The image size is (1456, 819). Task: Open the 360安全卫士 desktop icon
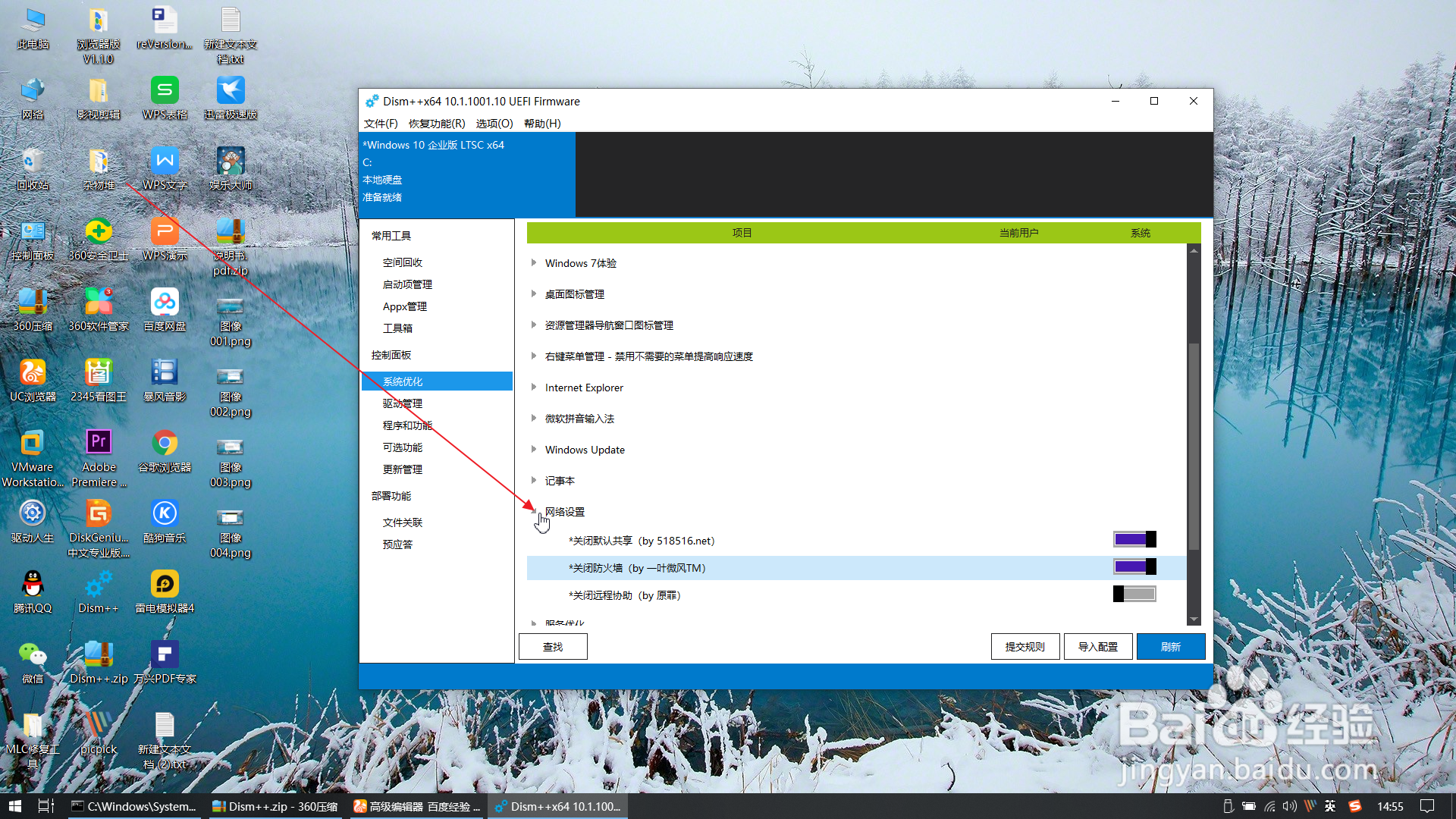99,232
